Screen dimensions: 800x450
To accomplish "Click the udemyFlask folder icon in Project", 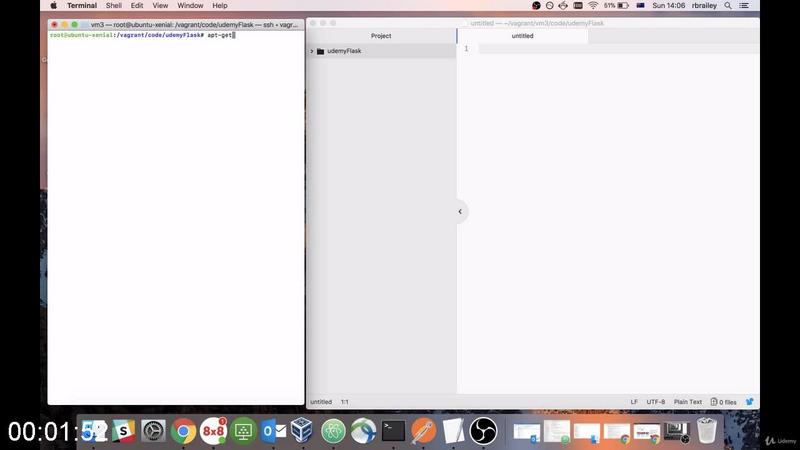I will (x=320, y=51).
